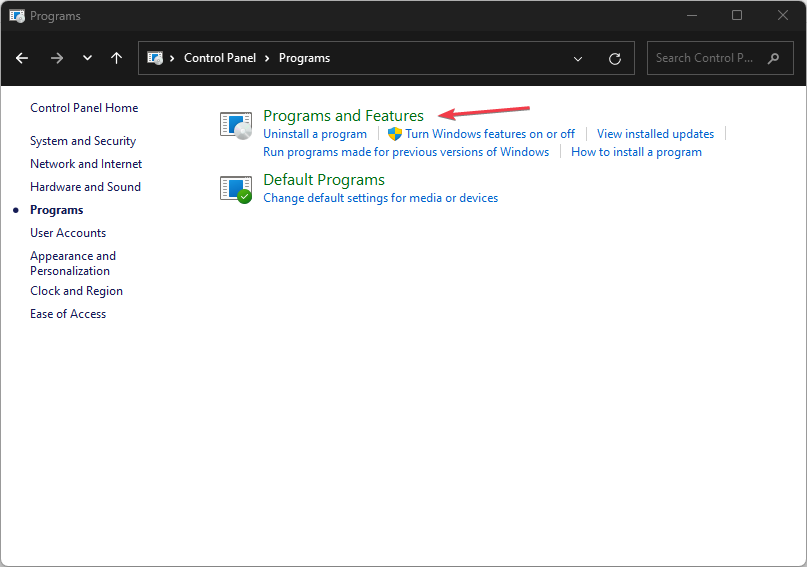Open Turn Windows features on or off
The width and height of the screenshot is (807, 567).
click(x=489, y=134)
